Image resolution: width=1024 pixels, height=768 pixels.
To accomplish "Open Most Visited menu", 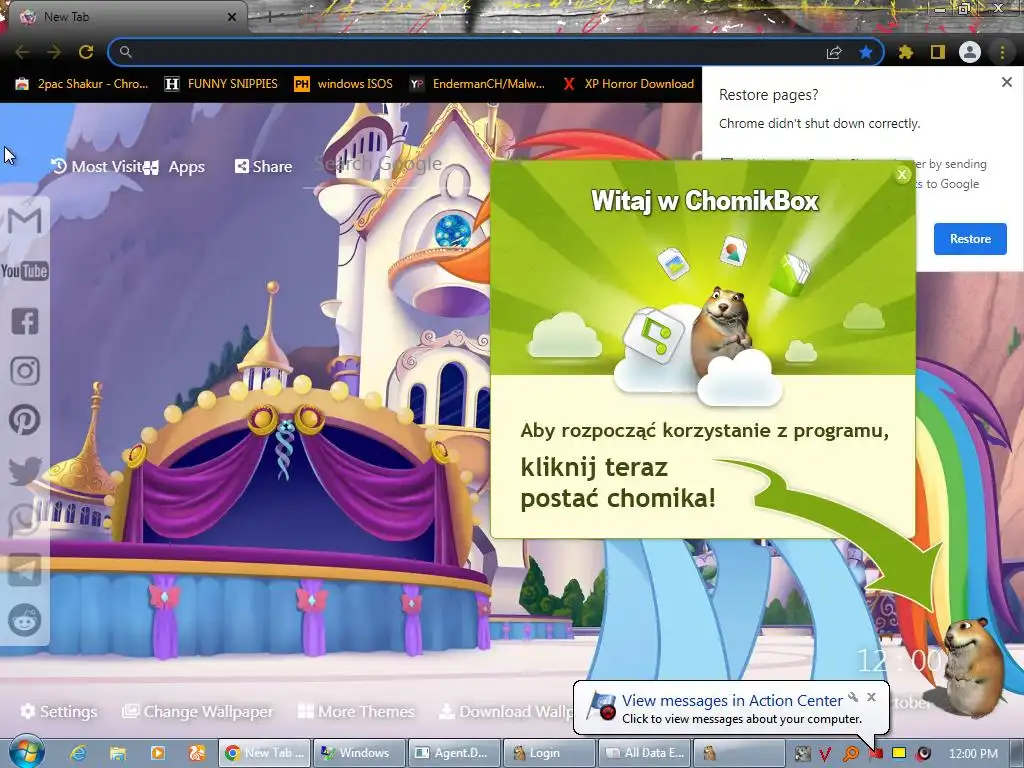I will pos(98,167).
